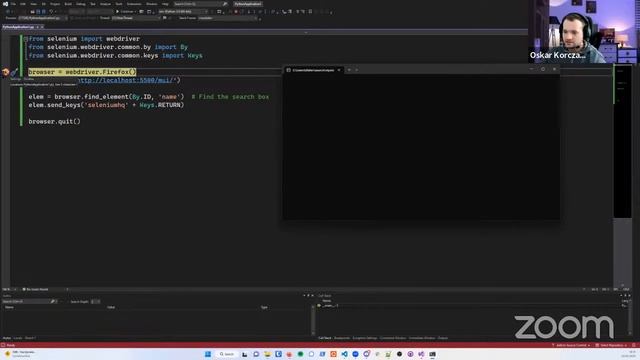Image resolution: width=640 pixels, height=360 pixels.
Task: Open the Build menu
Action: click(x=68, y=4)
